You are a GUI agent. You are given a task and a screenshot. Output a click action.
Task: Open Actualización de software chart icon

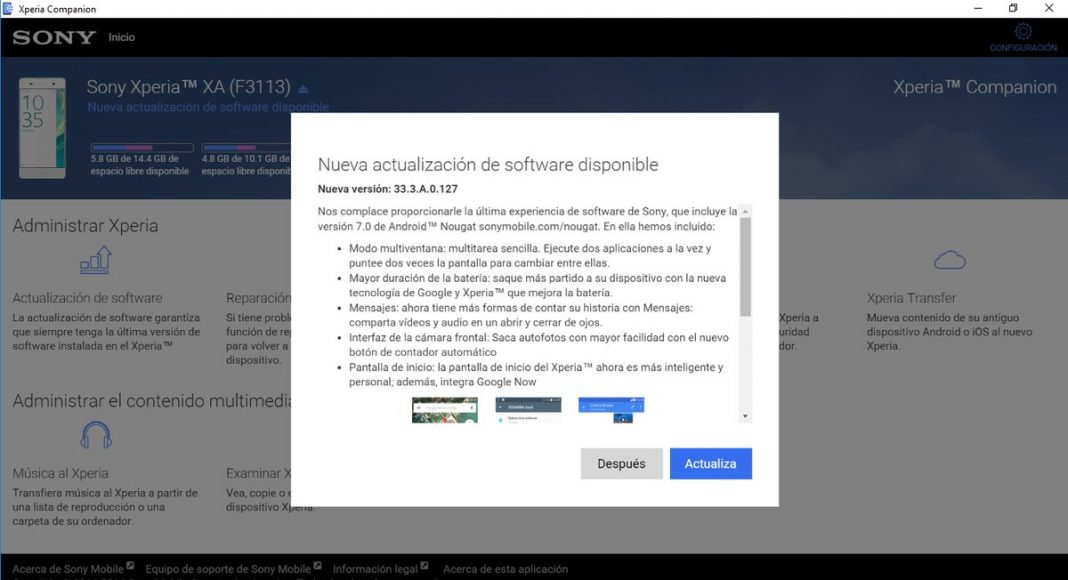click(x=95, y=261)
